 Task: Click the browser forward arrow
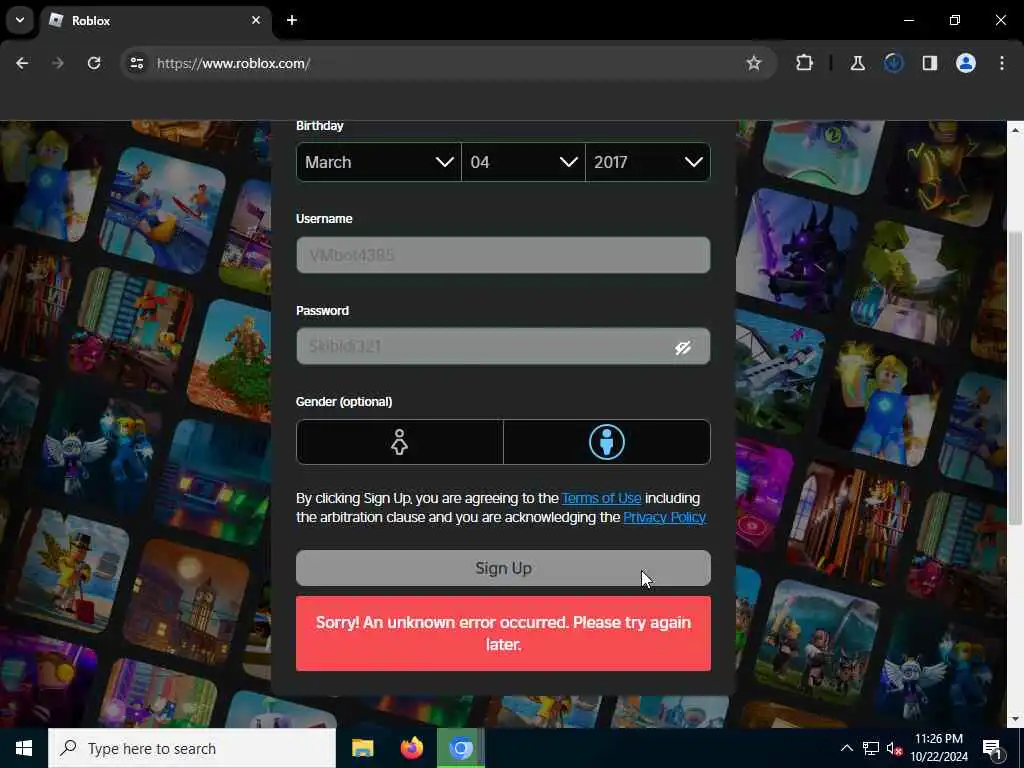coord(58,63)
